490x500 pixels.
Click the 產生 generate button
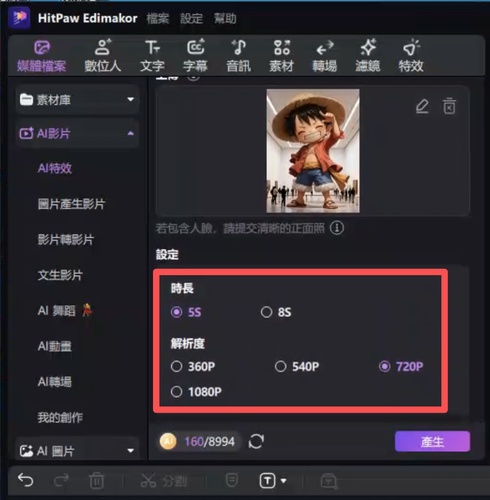(x=432, y=441)
